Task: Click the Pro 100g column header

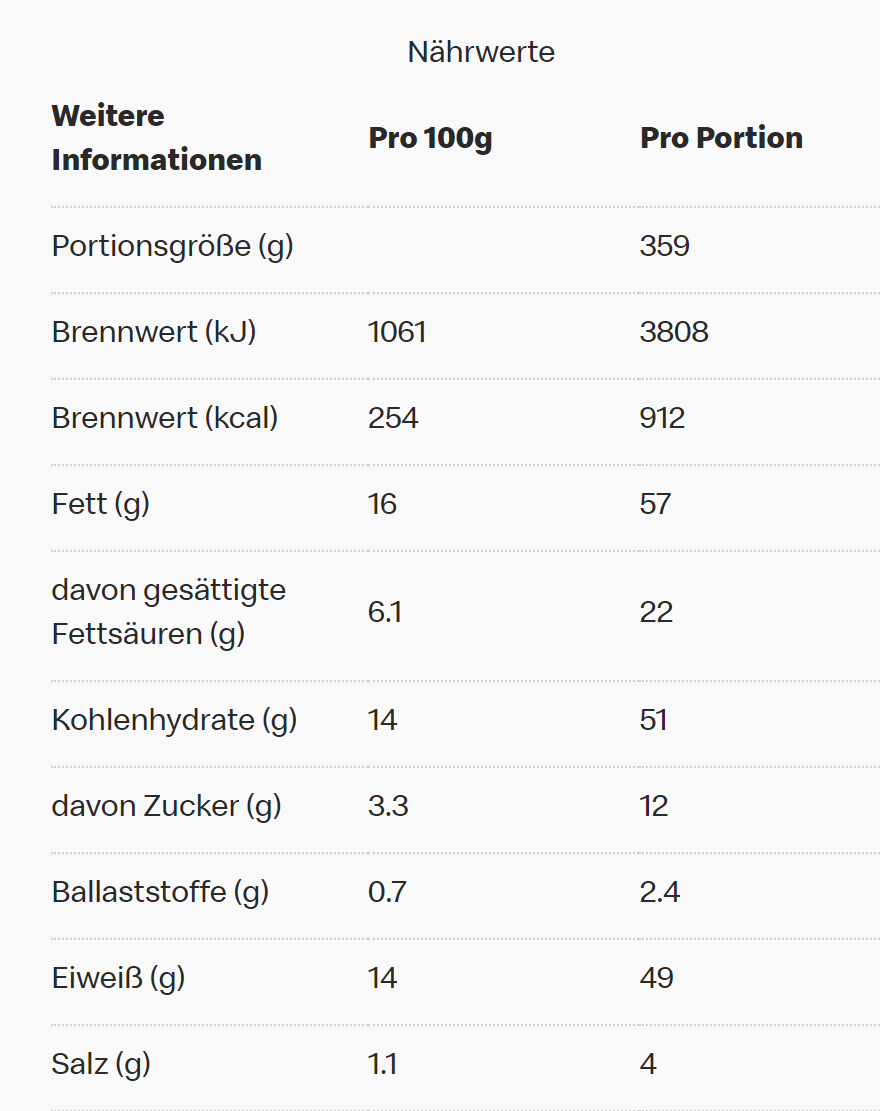Action: (x=430, y=138)
